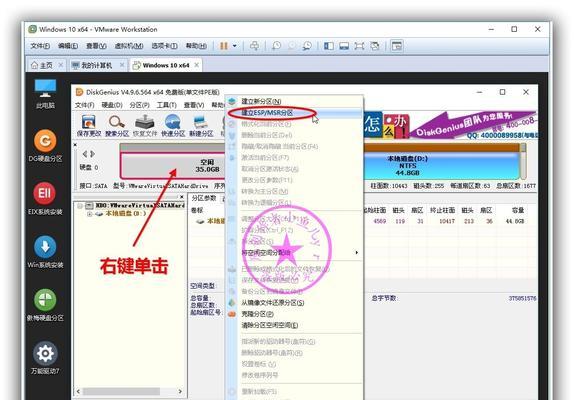574x400 pixels.
Task: Open the EIX系统安装 desktop shortcut
Action: [45, 199]
